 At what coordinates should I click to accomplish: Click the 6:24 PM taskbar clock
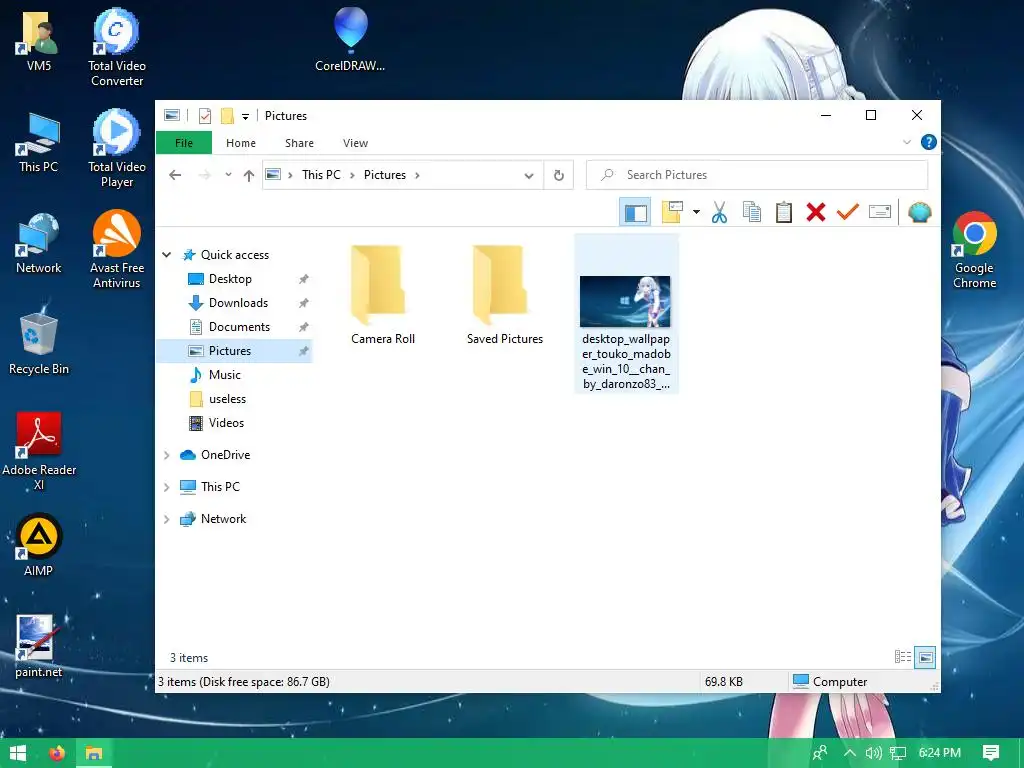coord(940,753)
